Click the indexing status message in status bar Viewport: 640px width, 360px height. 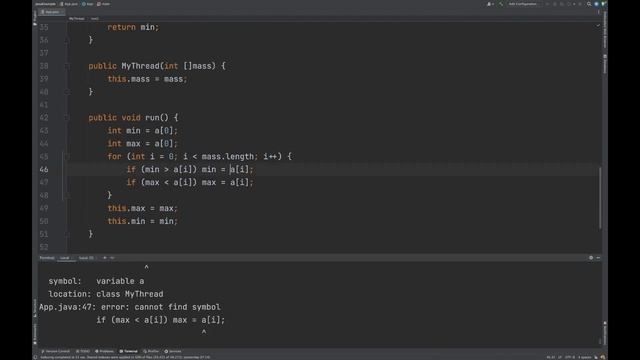(125, 357)
